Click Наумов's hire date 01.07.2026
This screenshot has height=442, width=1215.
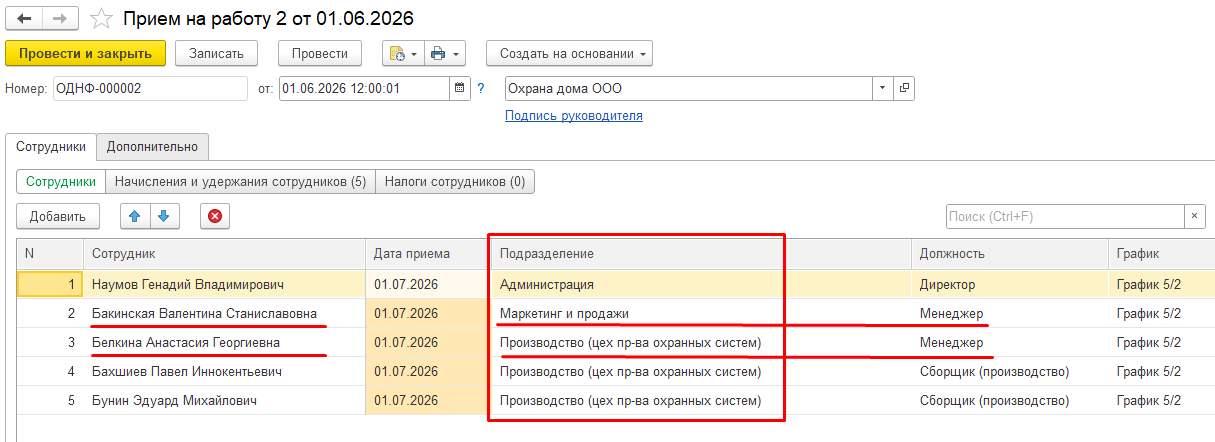coord(427,285)
